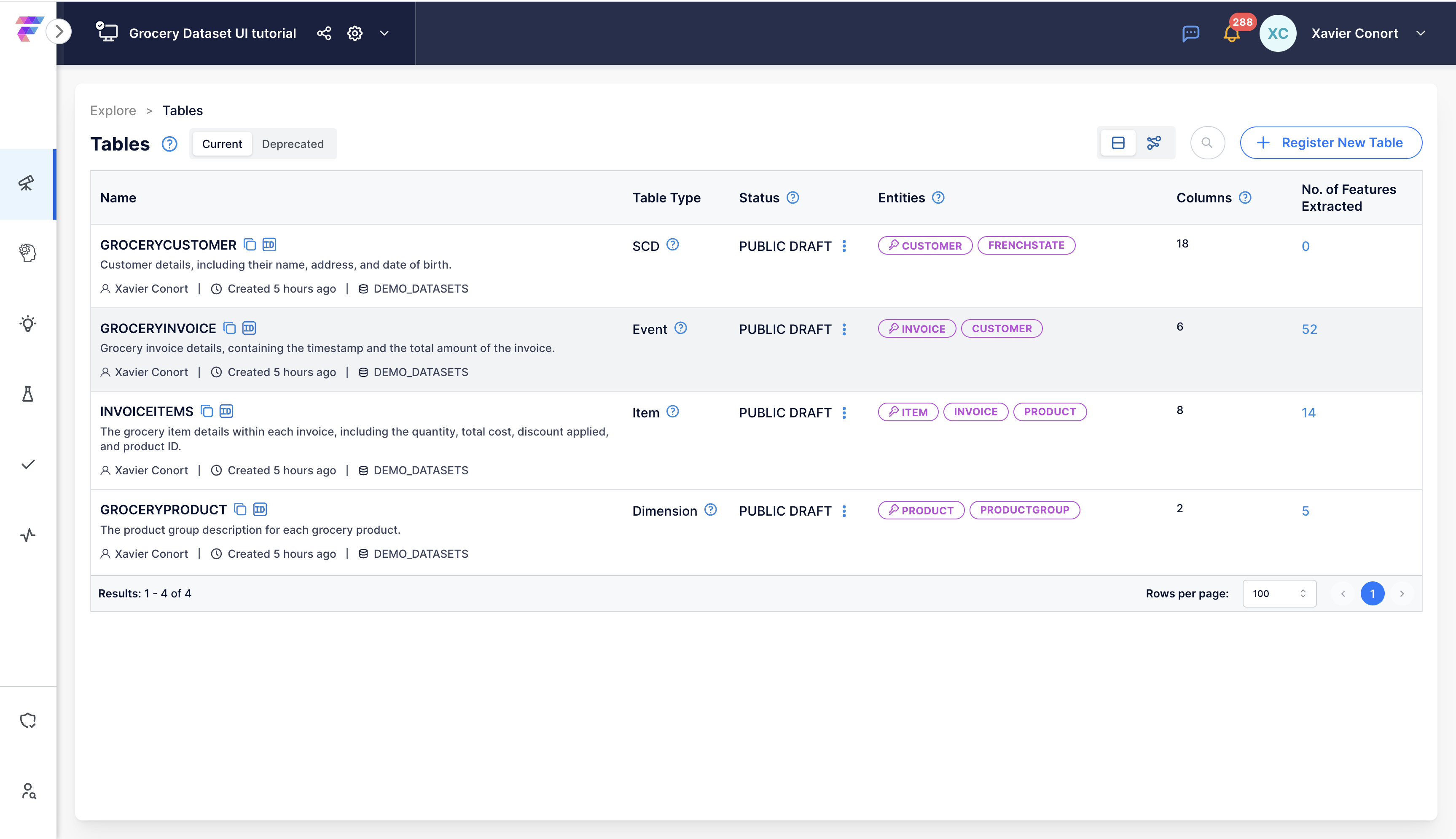Open catalog settings gear icon

point(355,33)
